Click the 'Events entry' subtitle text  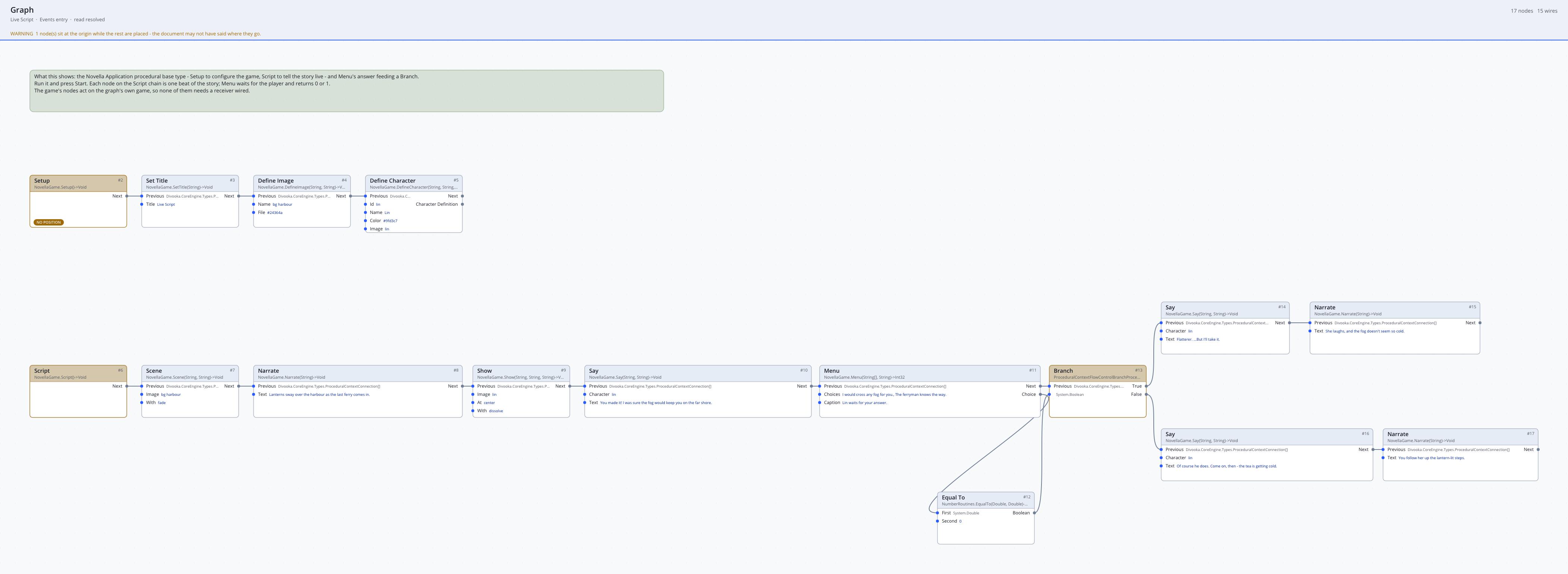click(x=54, y=19)
